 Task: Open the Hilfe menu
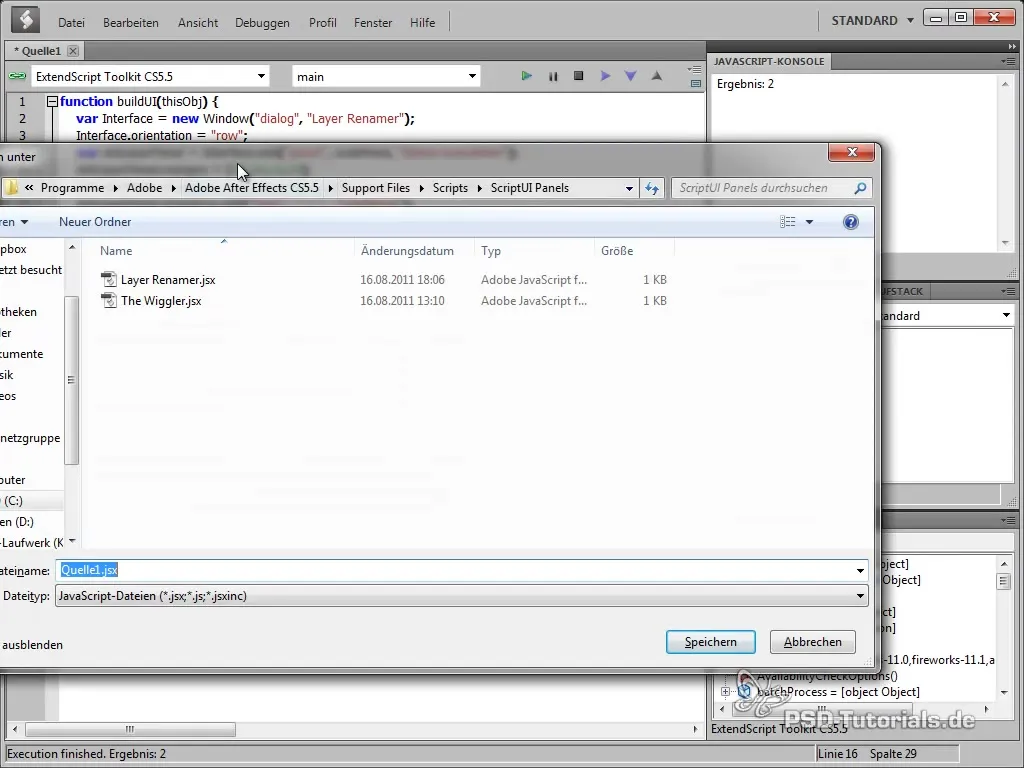coord(423,22)
